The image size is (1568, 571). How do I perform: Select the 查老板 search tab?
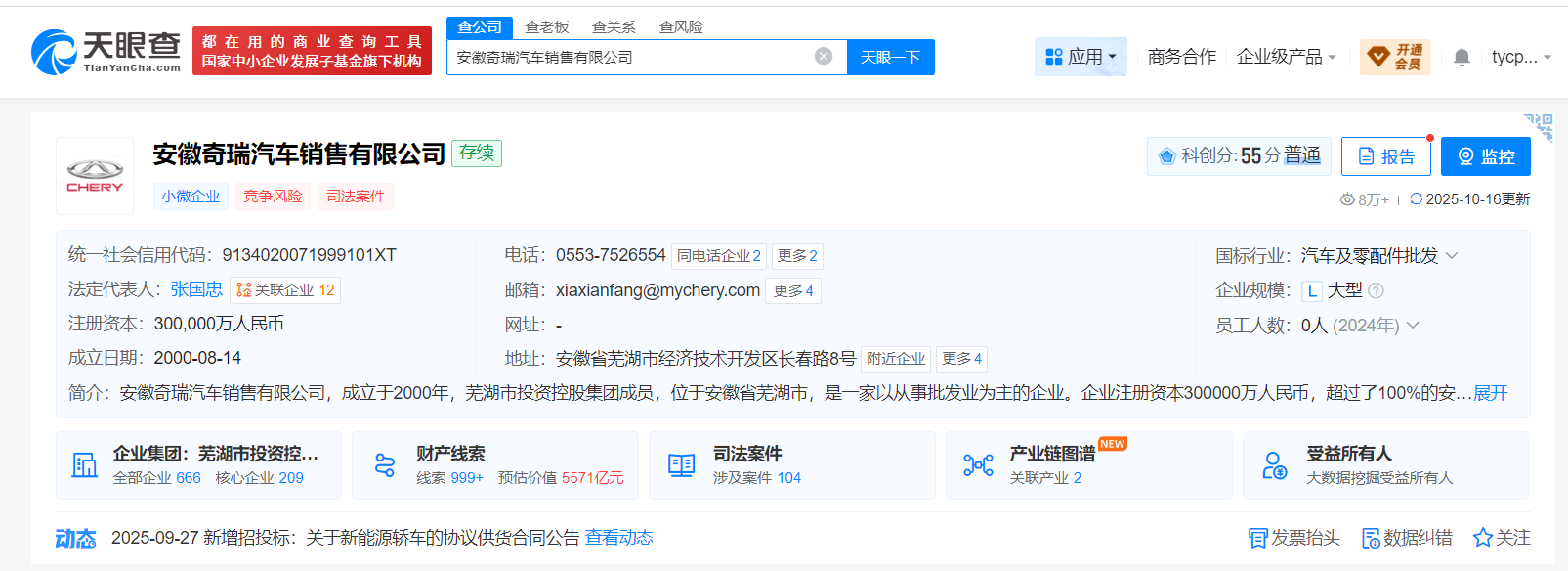(x=547, y=27)
